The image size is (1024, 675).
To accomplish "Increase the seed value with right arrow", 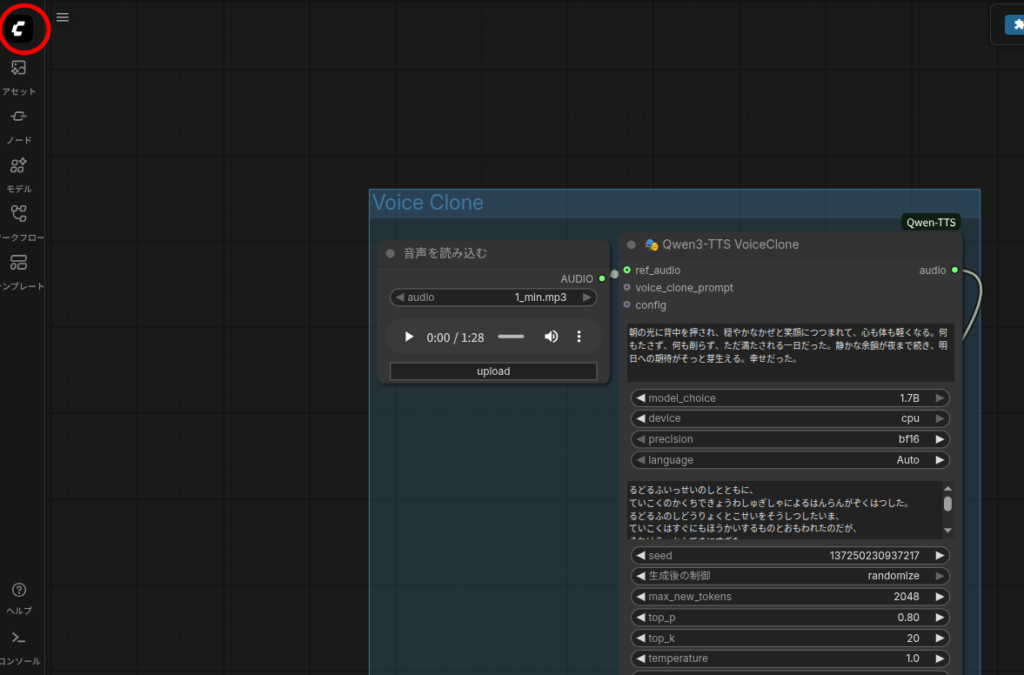I will pos(939,556).
